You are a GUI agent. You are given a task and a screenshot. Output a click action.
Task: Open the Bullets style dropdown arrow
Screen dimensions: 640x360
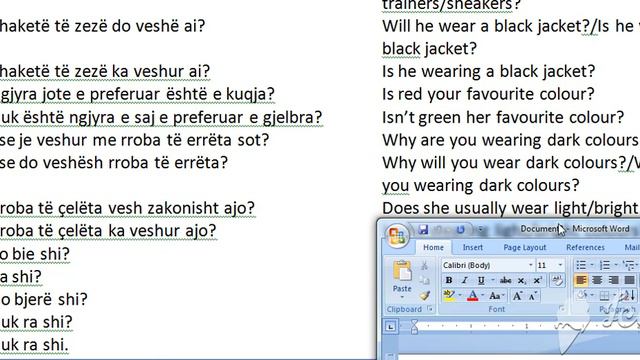[x=592, y=265]
